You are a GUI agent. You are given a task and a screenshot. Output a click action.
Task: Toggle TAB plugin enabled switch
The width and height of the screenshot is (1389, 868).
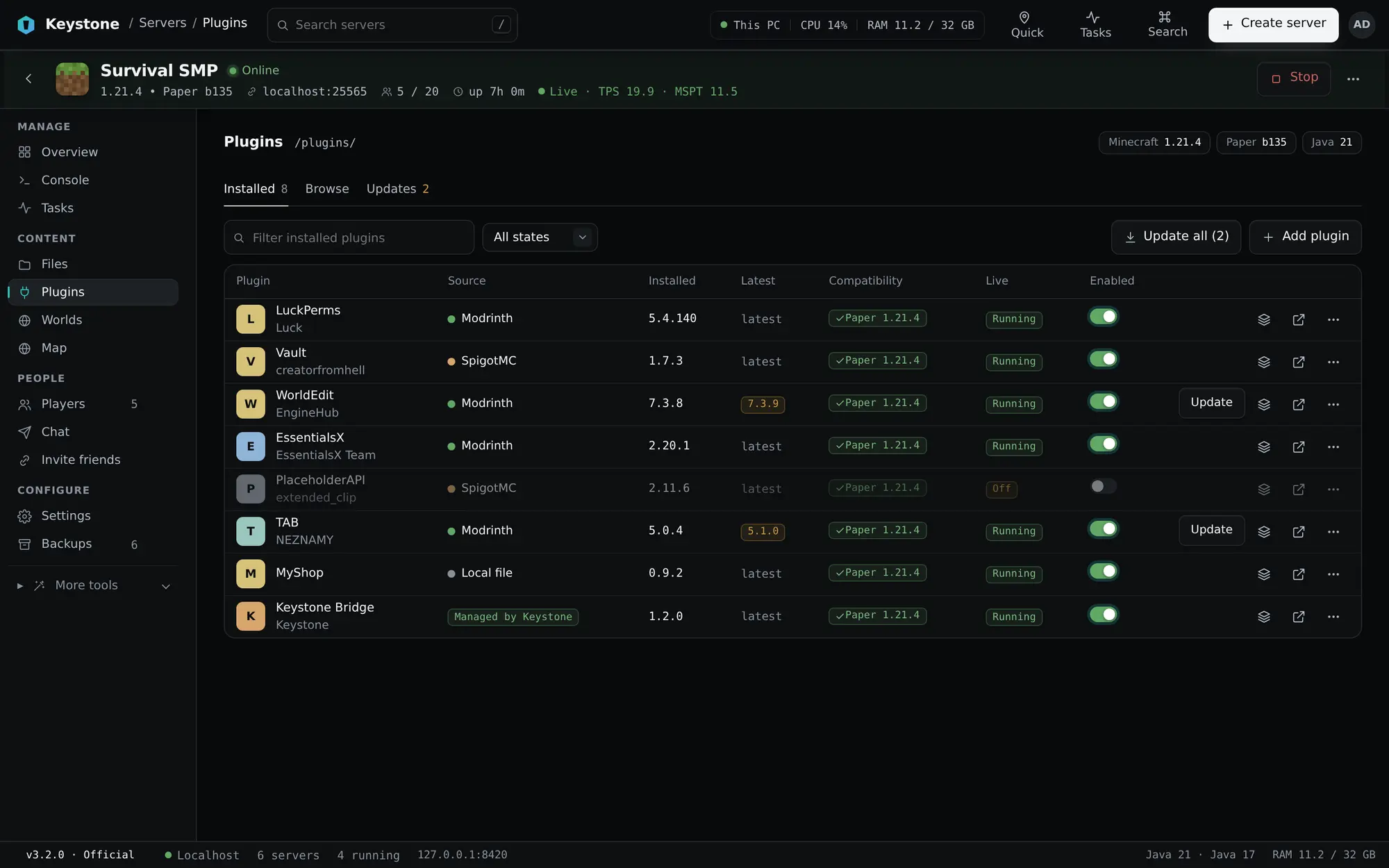[x=1103, y=528]
